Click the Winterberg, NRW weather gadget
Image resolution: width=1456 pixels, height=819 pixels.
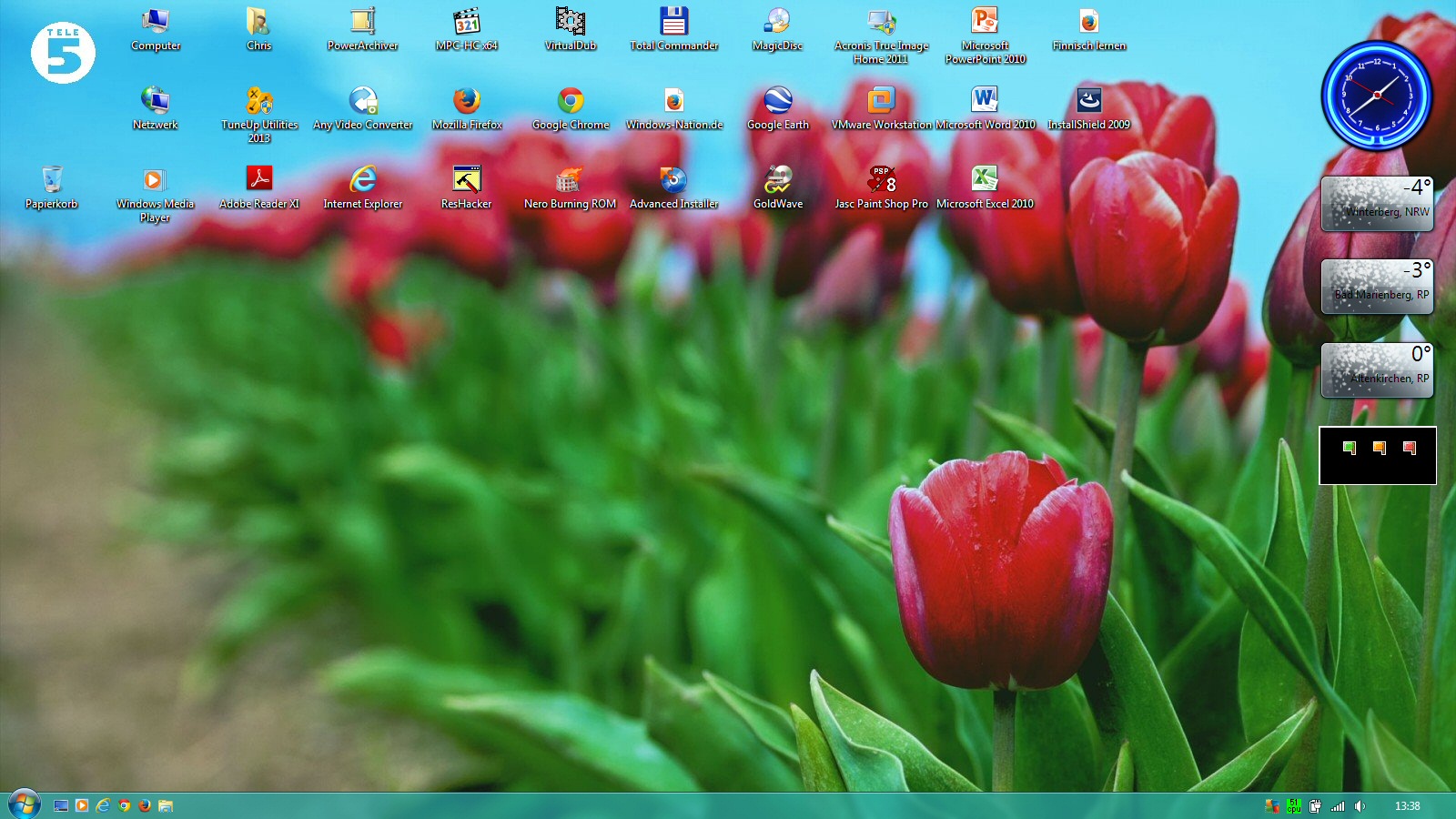coord(1377,204)
